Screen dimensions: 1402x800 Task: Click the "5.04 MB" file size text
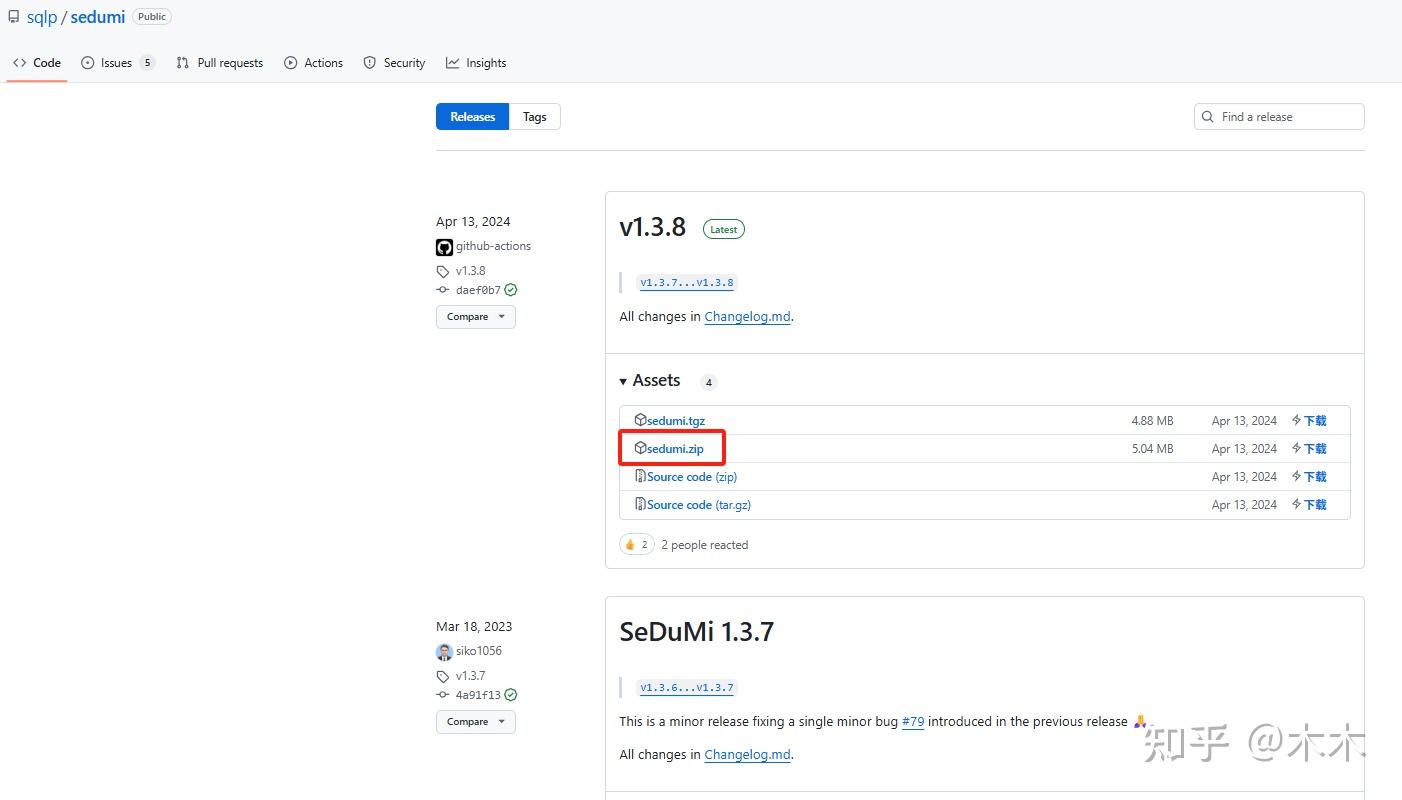1153,449
